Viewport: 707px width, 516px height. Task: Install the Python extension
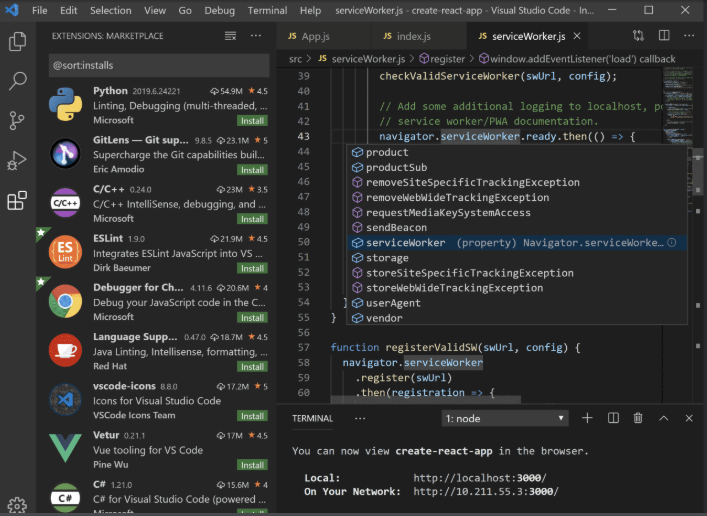(253, 120)
